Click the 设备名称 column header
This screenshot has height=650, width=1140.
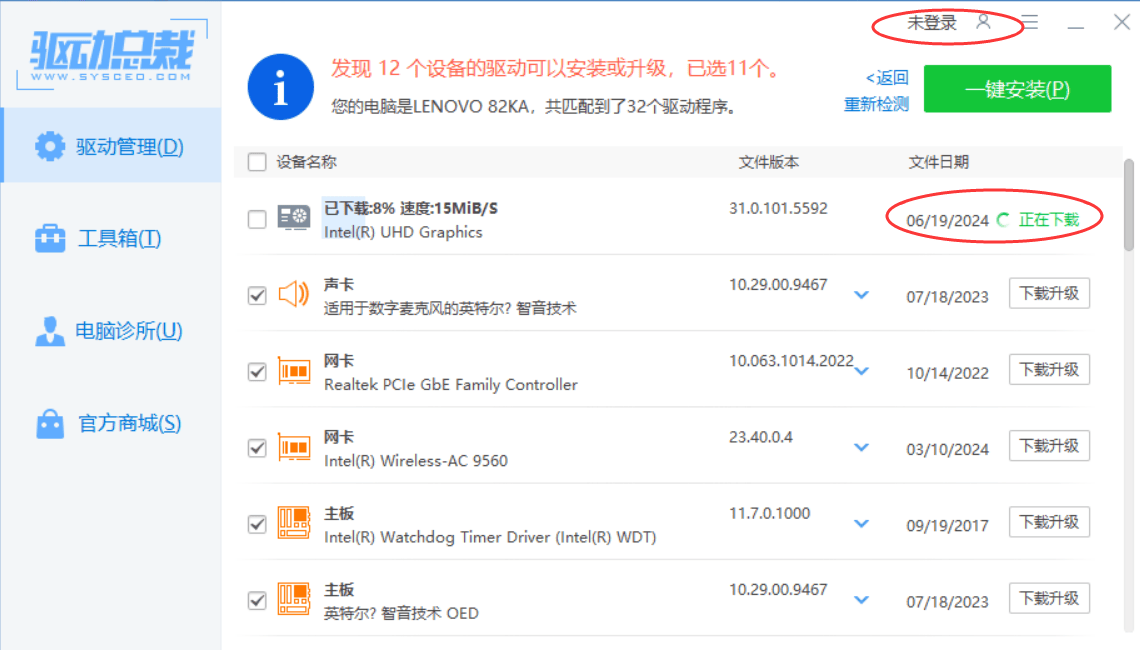tap(306, 162)
